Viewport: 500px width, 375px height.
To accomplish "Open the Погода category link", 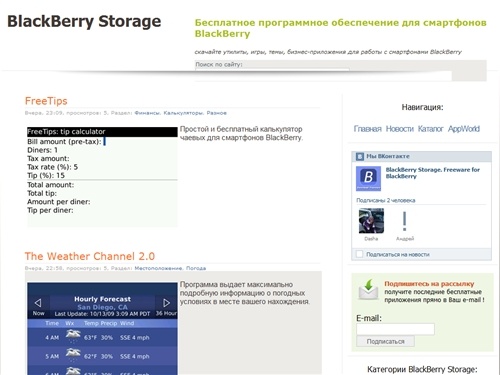I will pyautogui.click(x=196, y=268).
